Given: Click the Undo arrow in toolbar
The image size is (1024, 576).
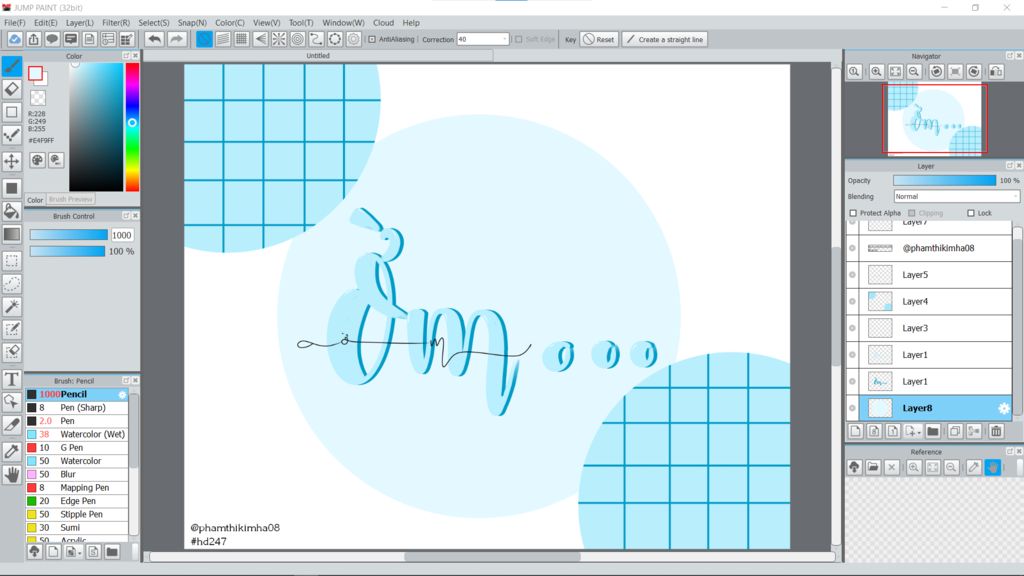Looking at the screenshot, I should point(154,39).
